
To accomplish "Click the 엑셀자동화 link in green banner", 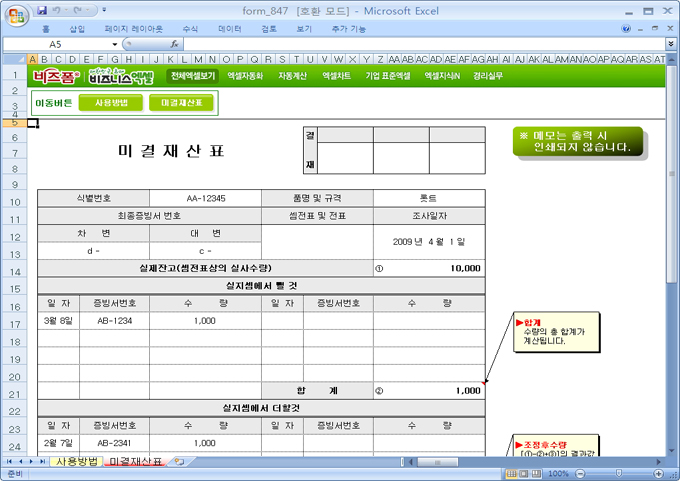I will [245, 76].
